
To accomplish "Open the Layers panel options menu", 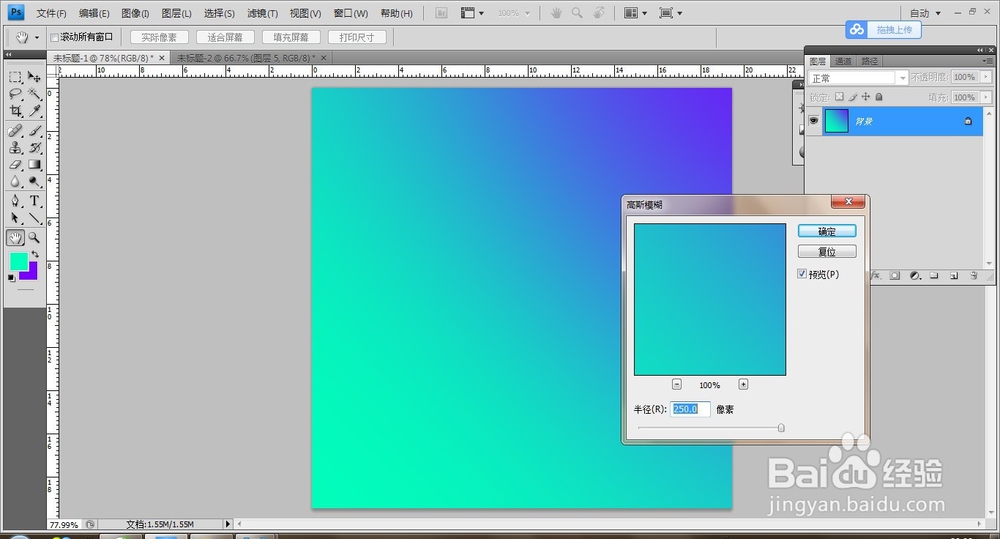I will (x=987, y=61).
